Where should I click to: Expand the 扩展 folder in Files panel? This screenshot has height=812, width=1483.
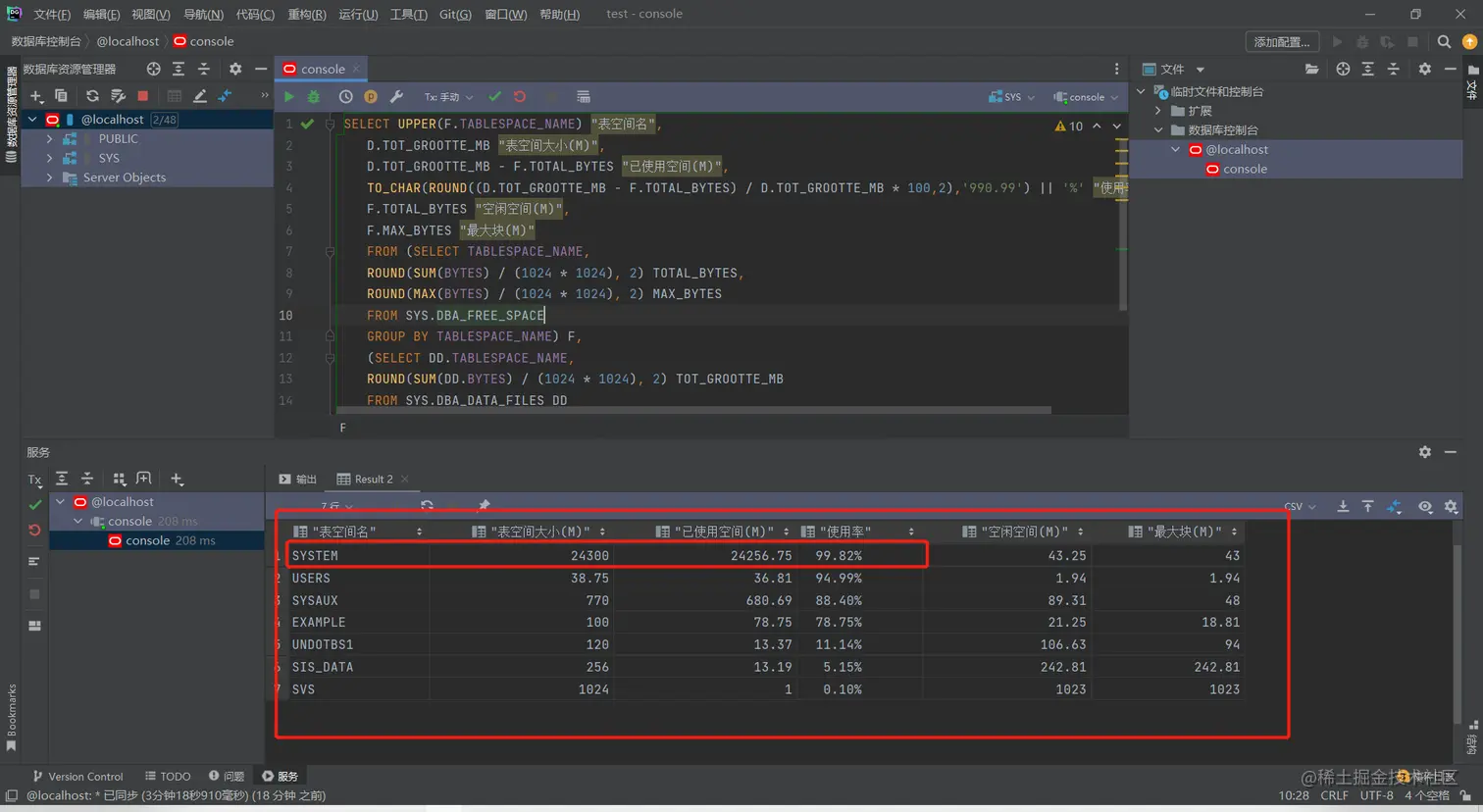tap(1158, 111)
